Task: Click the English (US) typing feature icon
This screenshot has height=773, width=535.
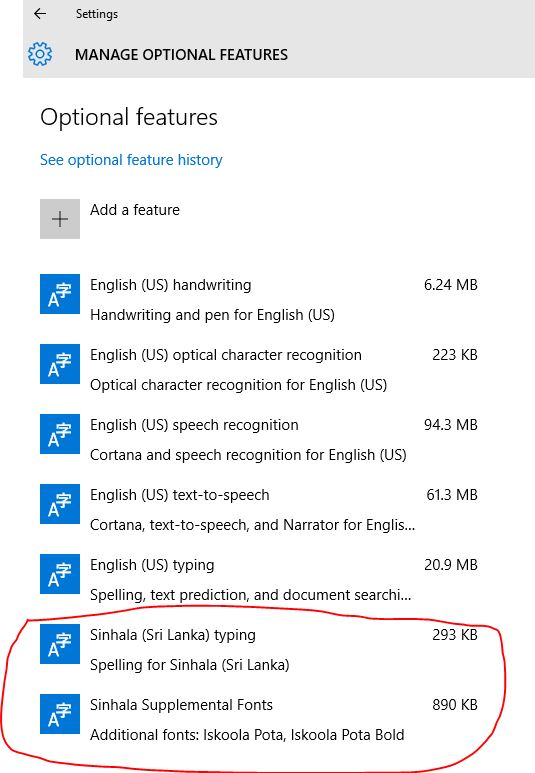Action: click(x=60, y=574)
